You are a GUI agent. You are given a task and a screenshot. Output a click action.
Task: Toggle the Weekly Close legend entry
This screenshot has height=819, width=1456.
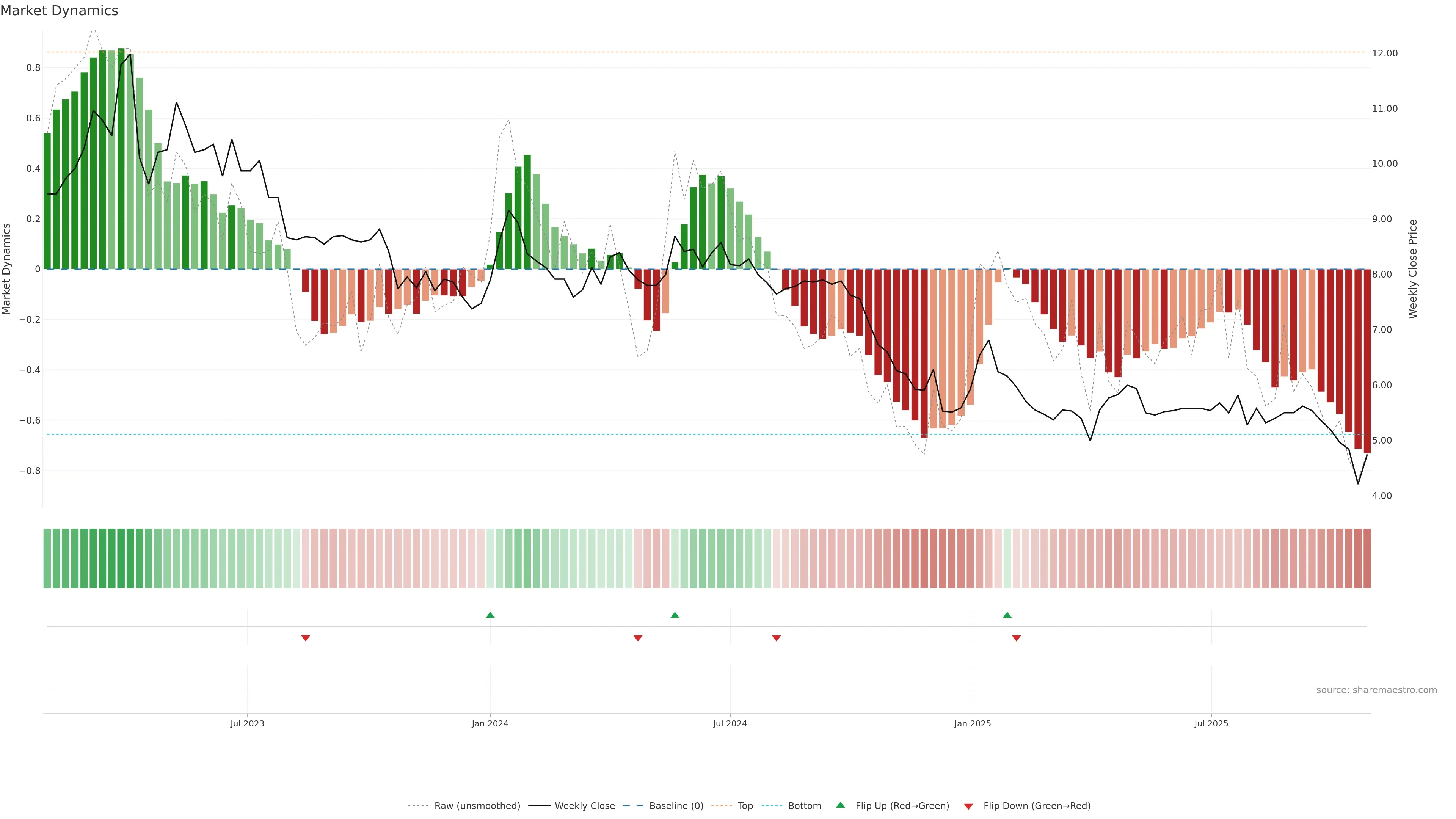(x=584, y=805)
